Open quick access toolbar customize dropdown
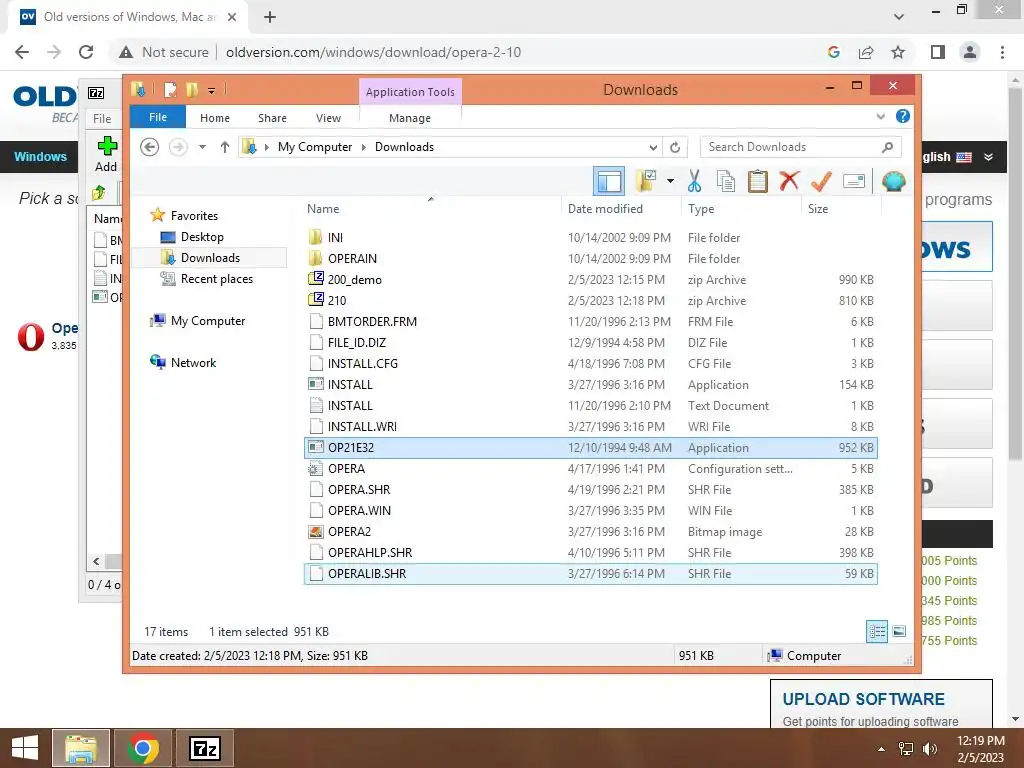Image resolution: width=1024 pixels, height=768 pixels. (212, 91)
